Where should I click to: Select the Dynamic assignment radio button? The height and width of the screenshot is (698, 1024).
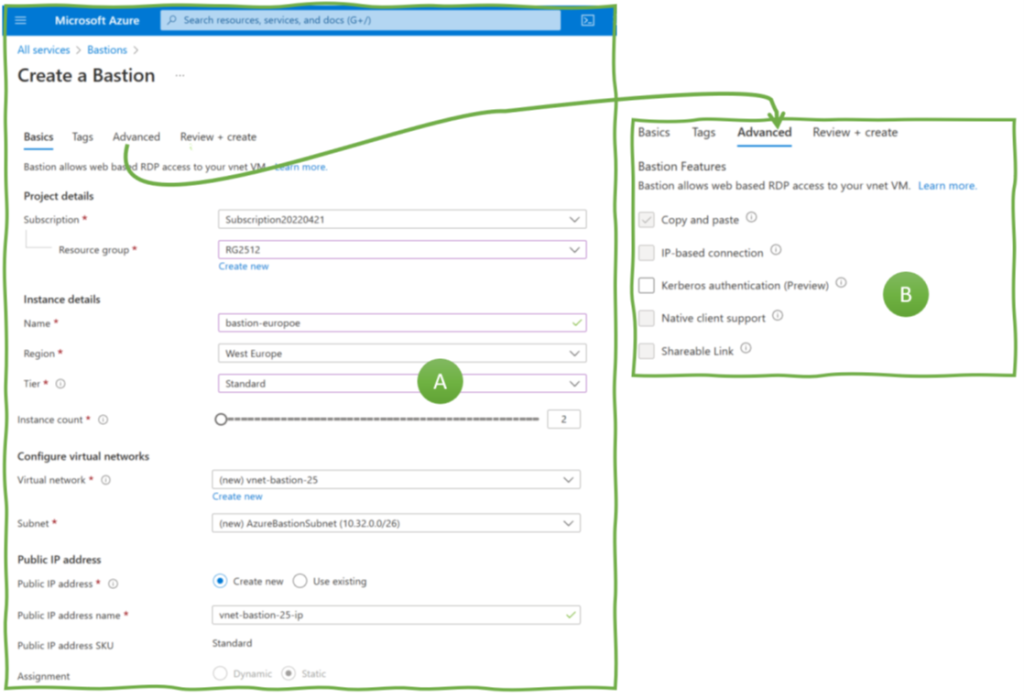pyautogui.click(x=220, y=673)
